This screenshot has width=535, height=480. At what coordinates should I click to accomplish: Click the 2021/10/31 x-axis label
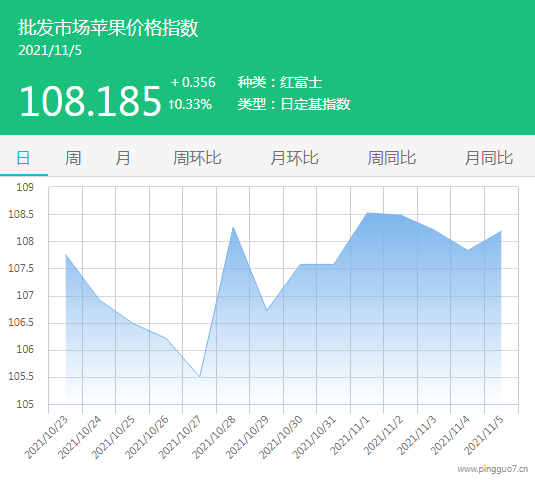coord(314,437)
